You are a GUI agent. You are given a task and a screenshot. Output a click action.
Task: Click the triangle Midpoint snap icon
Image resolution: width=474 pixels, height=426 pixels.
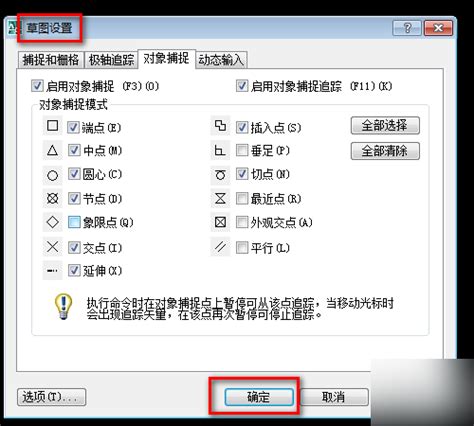(52, 151)
